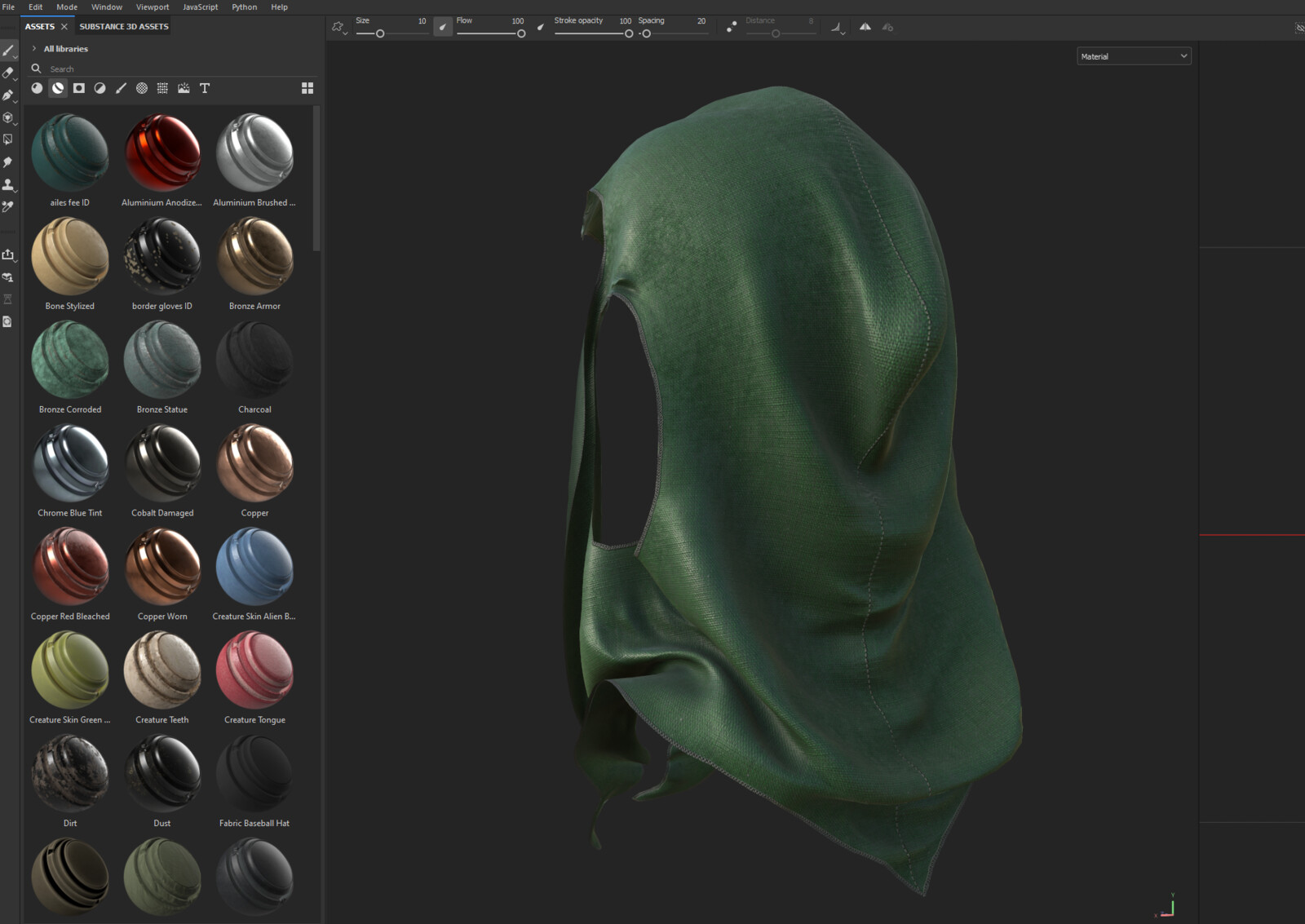The image size is (1305, 924).
Task: Click the assets panel scrollbar
Action: (x=316, y=179)
